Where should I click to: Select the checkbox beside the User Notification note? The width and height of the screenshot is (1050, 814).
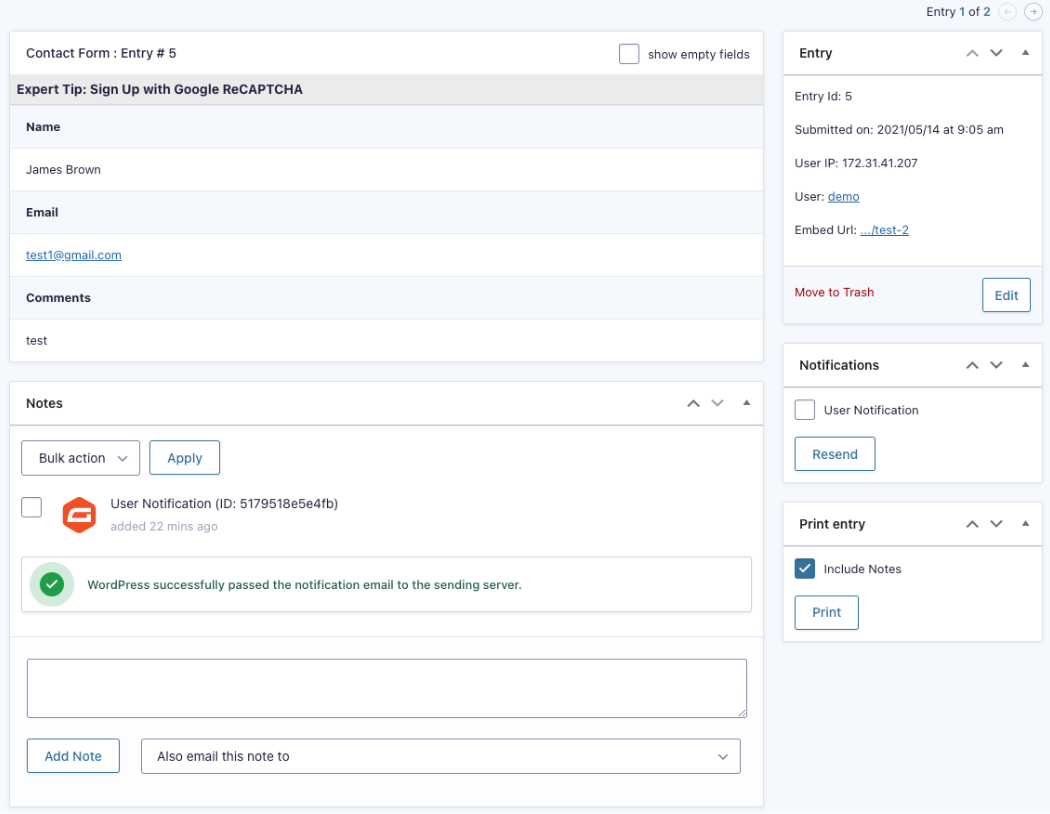[31, 508]
